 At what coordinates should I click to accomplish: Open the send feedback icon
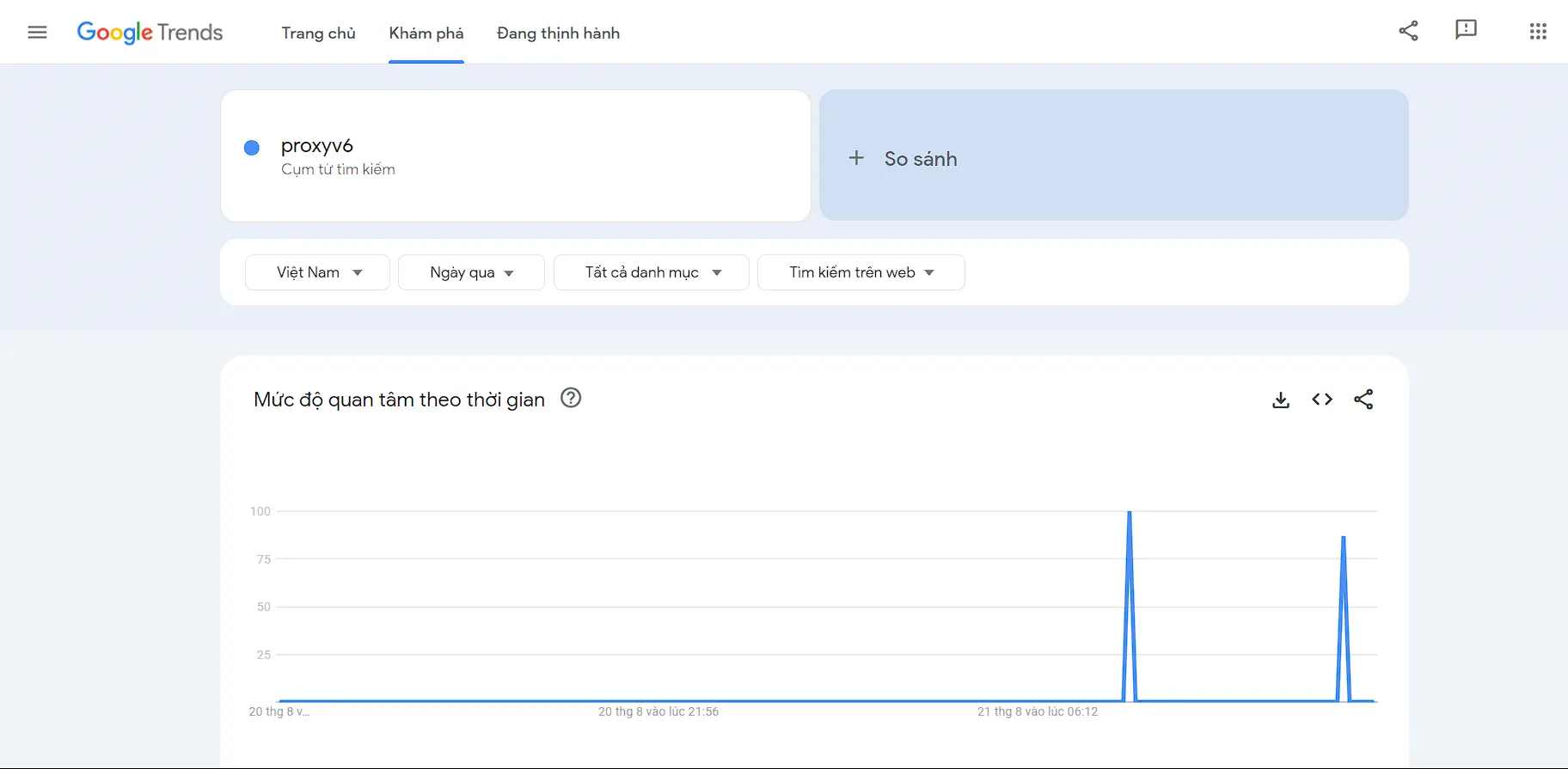click(1466, 31)
